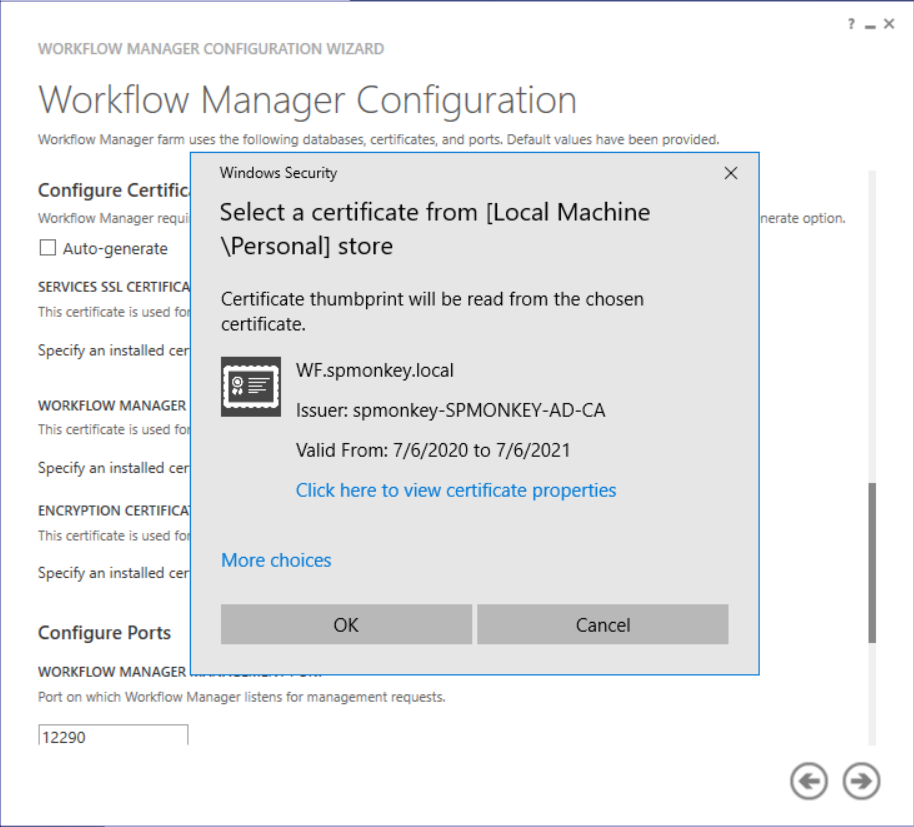Select the WF.spmonkey.local certificate
Image resolution: width=914 pixels, height=827 pixels.
click(375, 370)
